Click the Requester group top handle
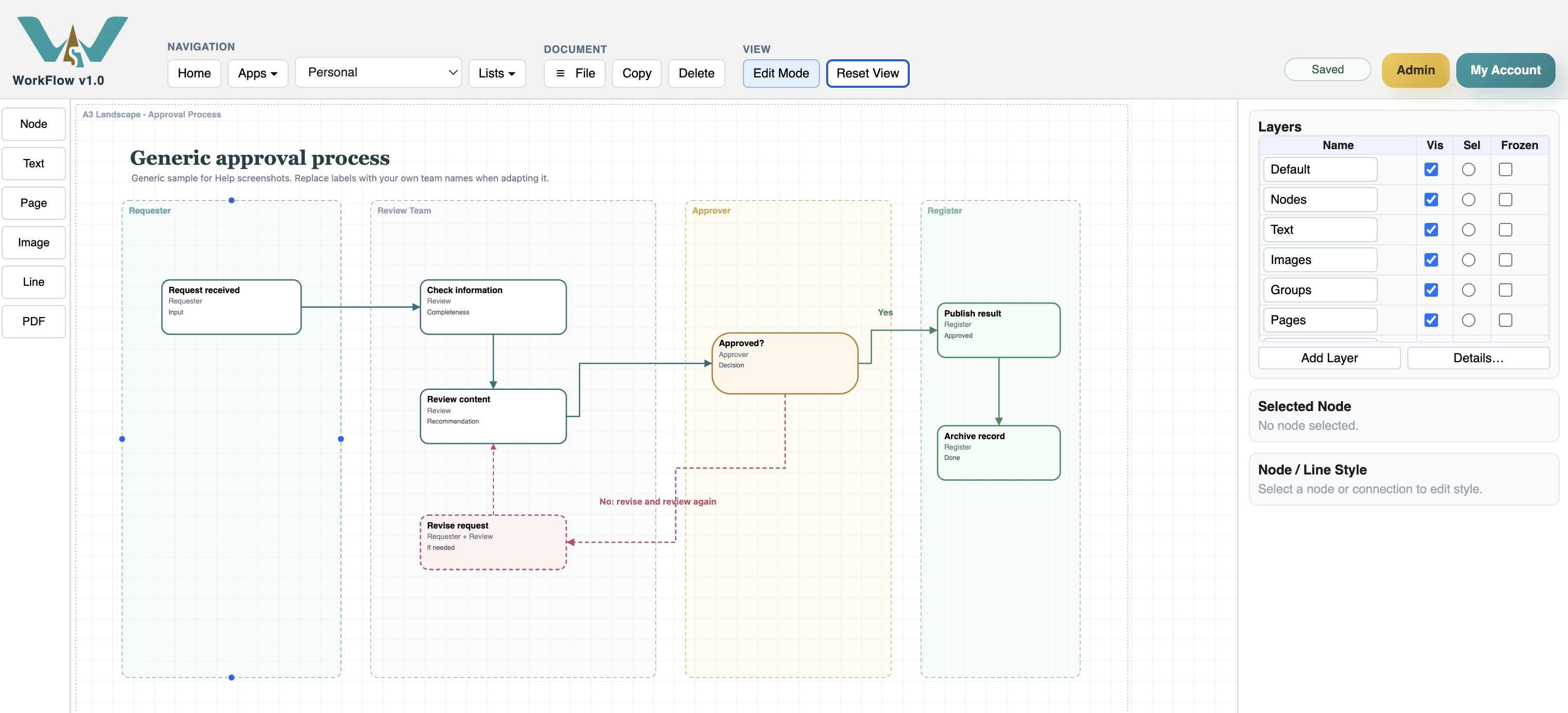This screenshot has width=1568, height=713. tap(231, 201)
